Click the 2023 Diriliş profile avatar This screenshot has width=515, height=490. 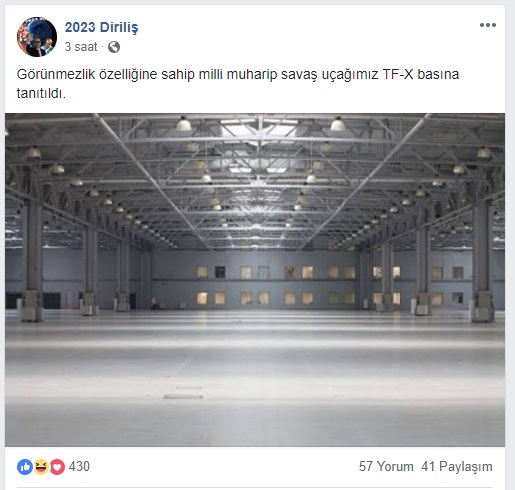(x=37, y=37)
